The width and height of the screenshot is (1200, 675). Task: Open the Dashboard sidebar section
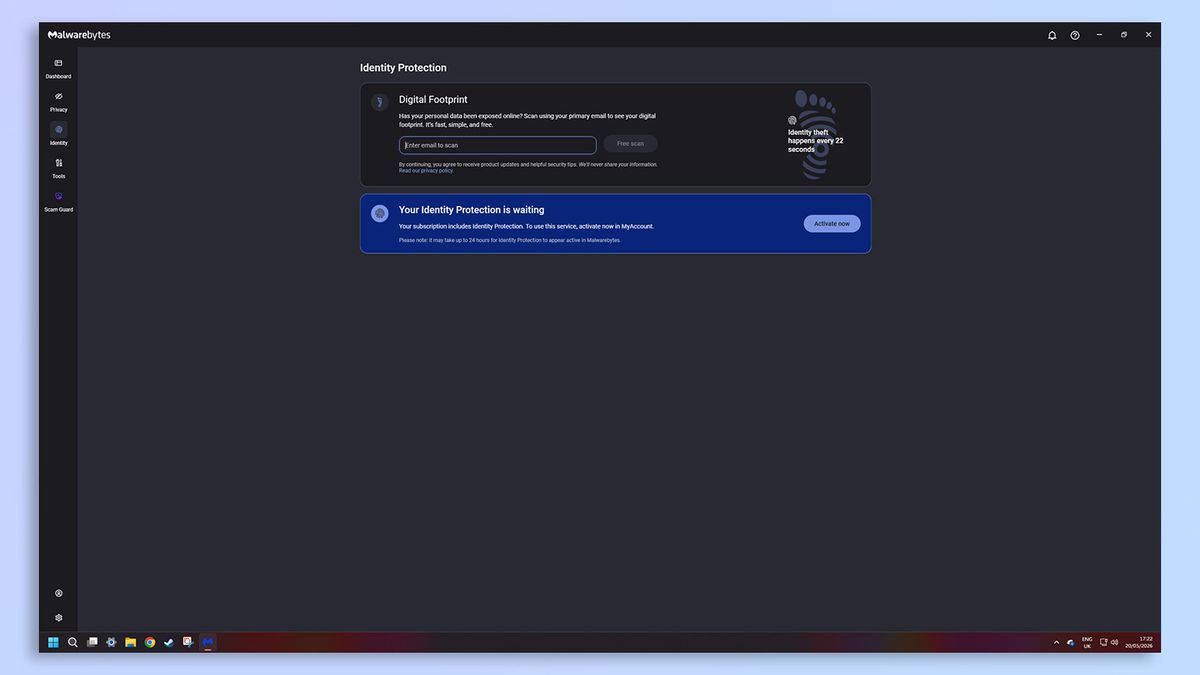click(x=58, y=68)
